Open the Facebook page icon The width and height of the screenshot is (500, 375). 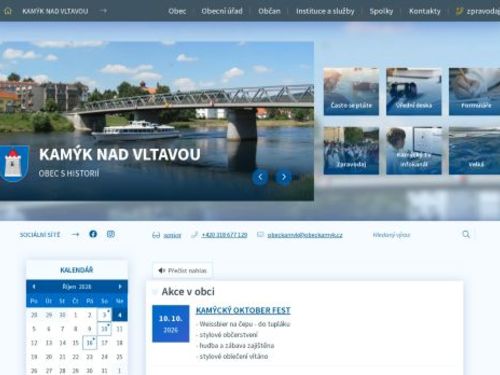[x=93, y=234]
